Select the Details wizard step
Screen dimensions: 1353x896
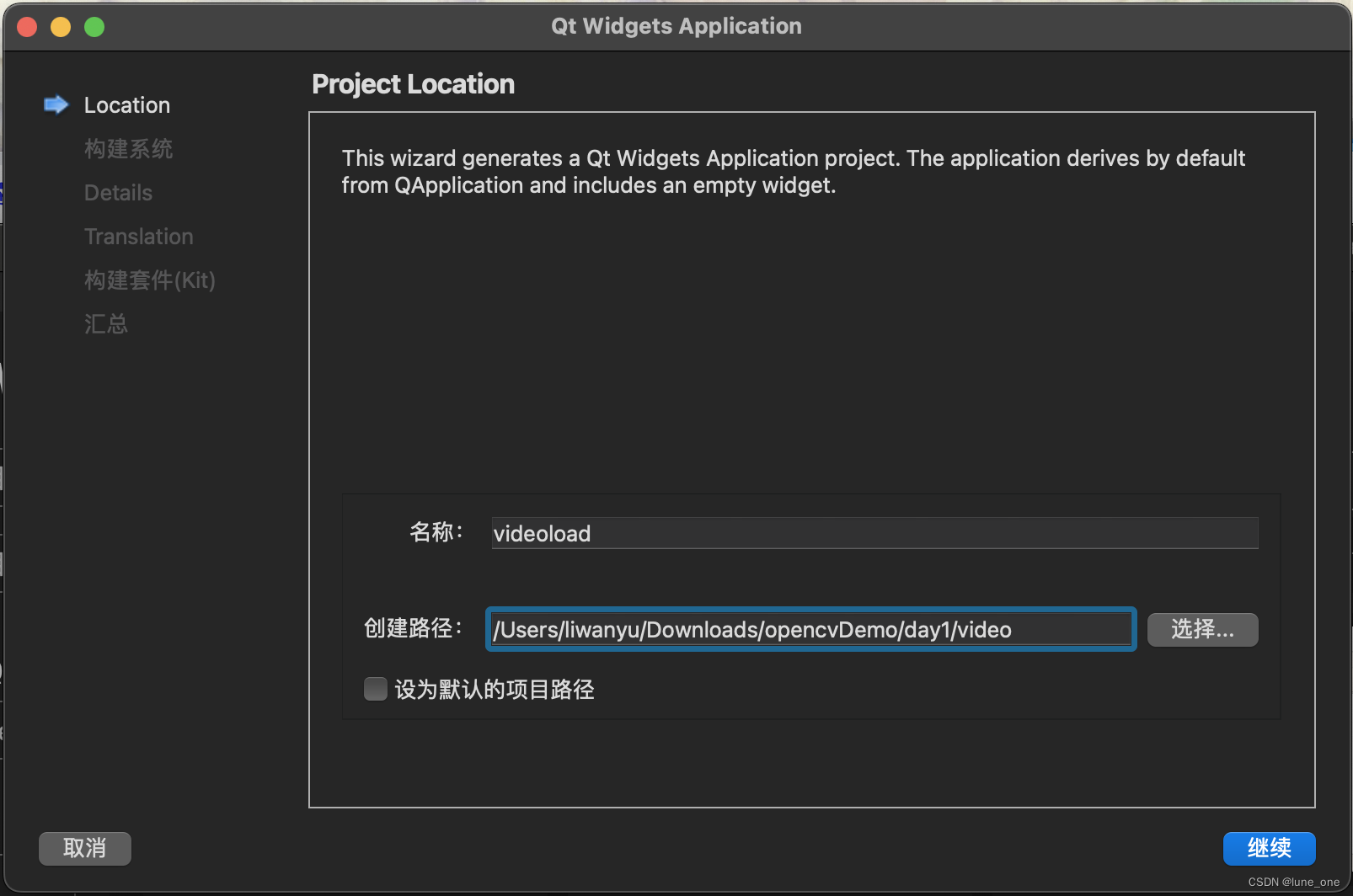(x=117, y=192)
